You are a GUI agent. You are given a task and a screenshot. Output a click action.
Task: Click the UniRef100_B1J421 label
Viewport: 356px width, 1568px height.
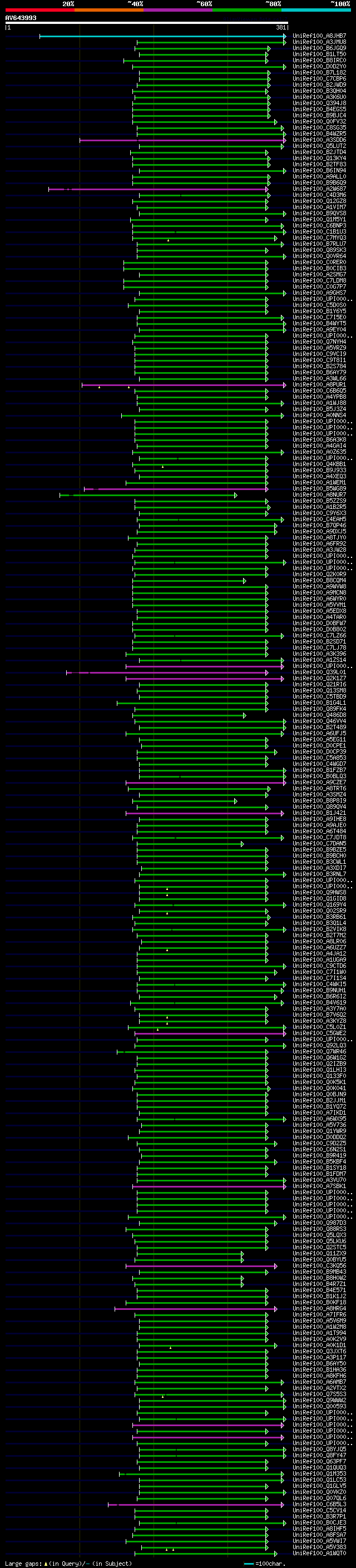(x=319, y=813)
